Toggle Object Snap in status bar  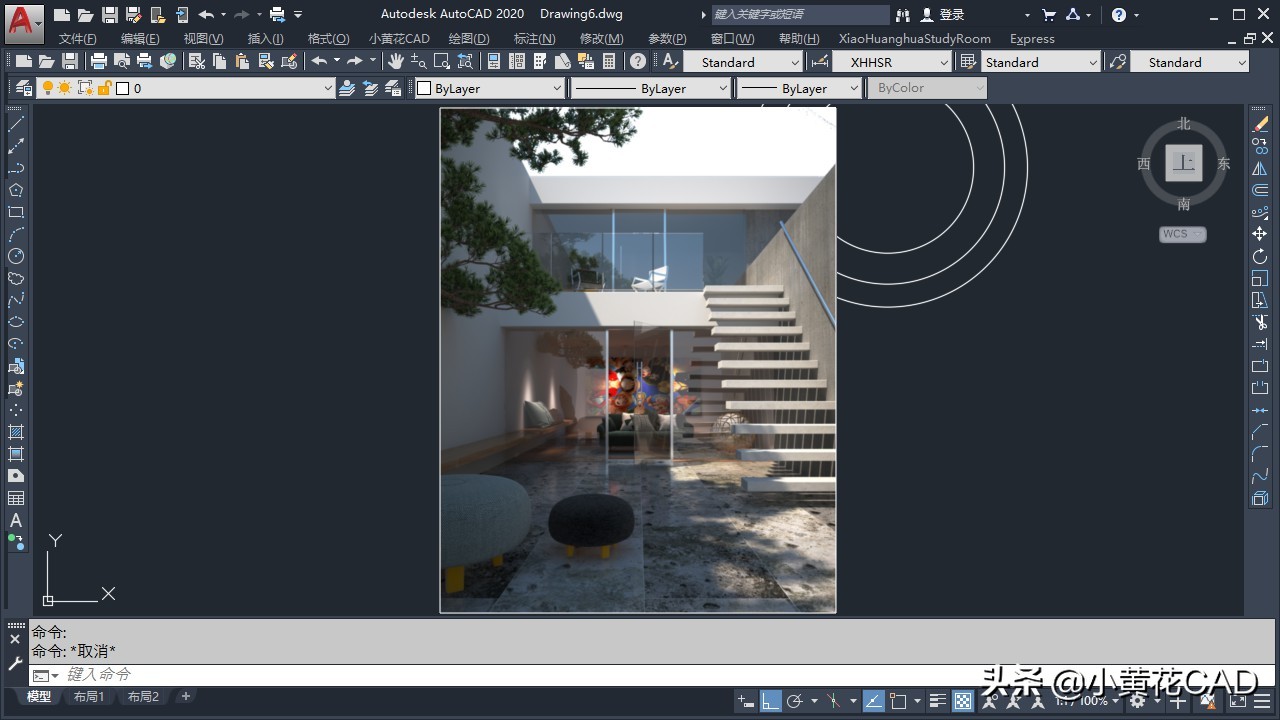[898, 701]
